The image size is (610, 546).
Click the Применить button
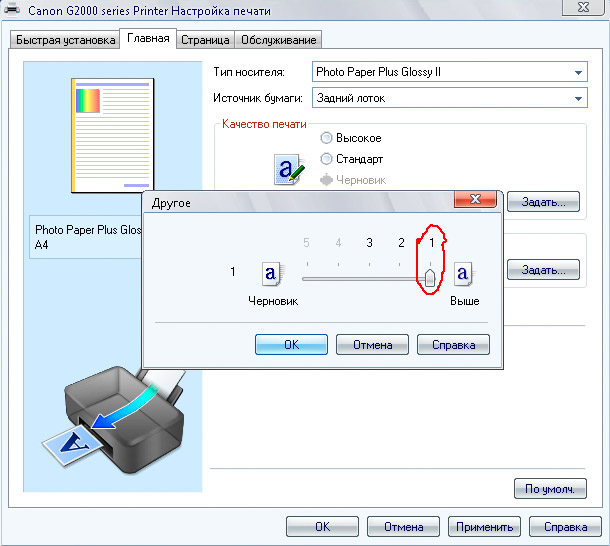484,527
